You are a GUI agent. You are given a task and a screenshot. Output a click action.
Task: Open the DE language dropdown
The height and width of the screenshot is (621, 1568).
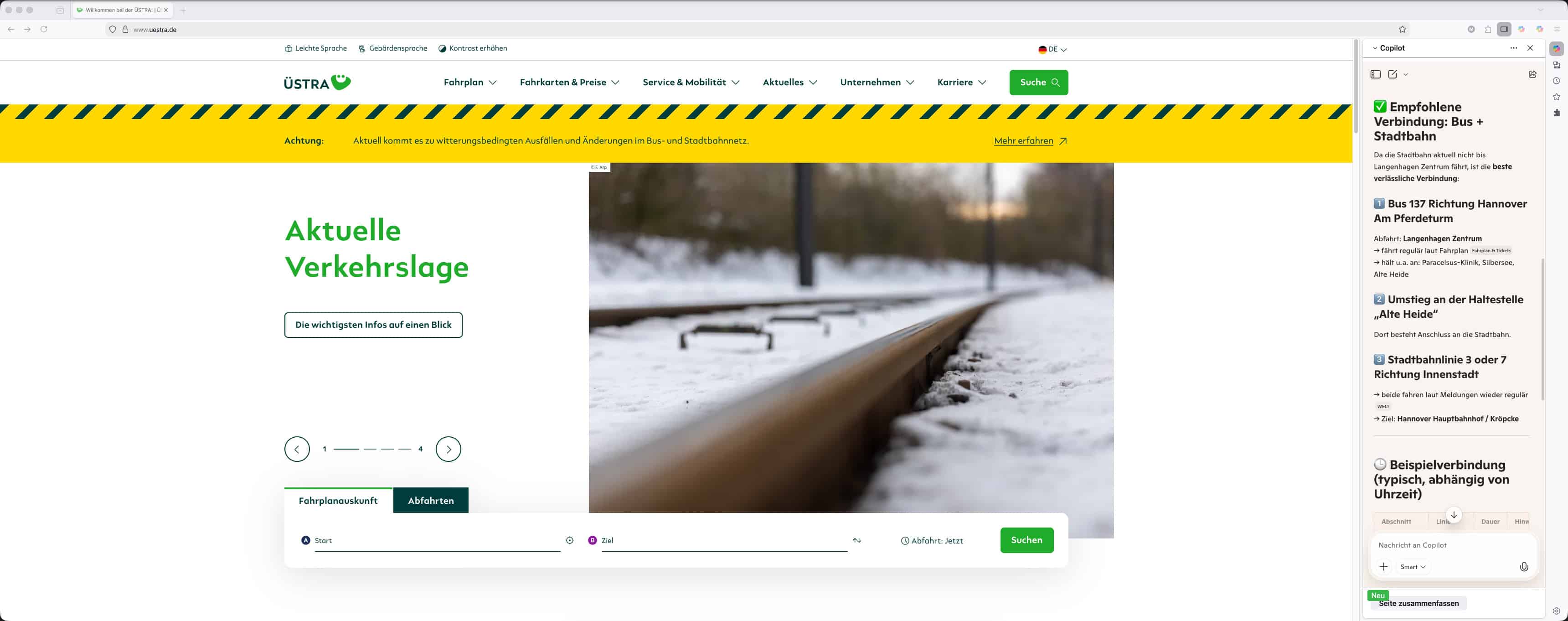(x=1052, y=49)
